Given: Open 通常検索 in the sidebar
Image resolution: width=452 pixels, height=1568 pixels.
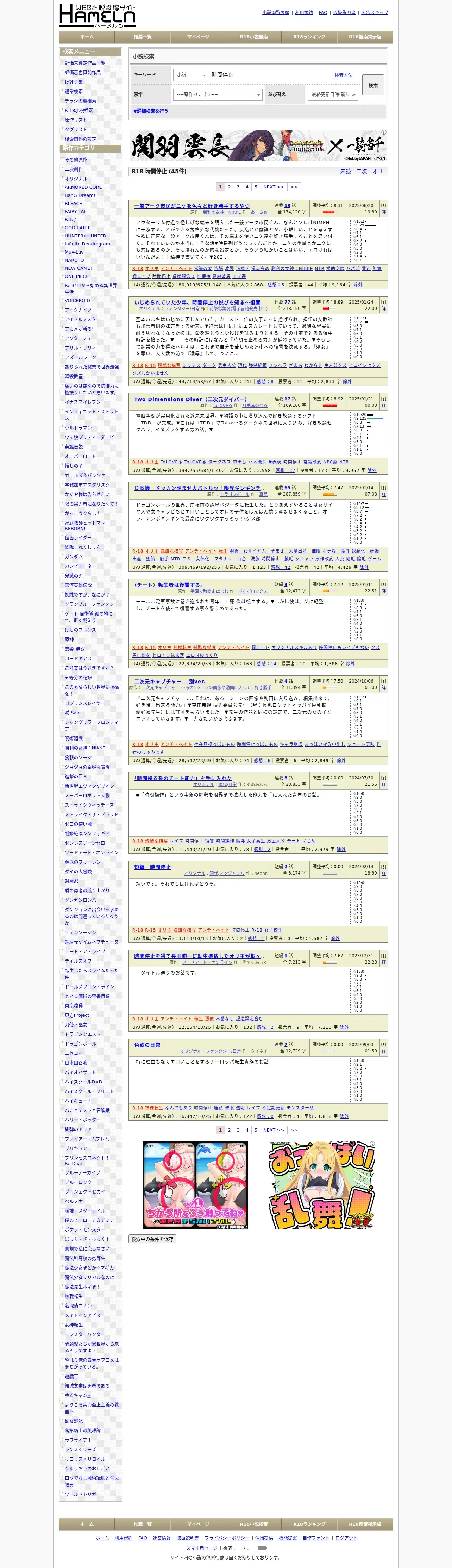Looking at the screenshot, I should 74,91.
